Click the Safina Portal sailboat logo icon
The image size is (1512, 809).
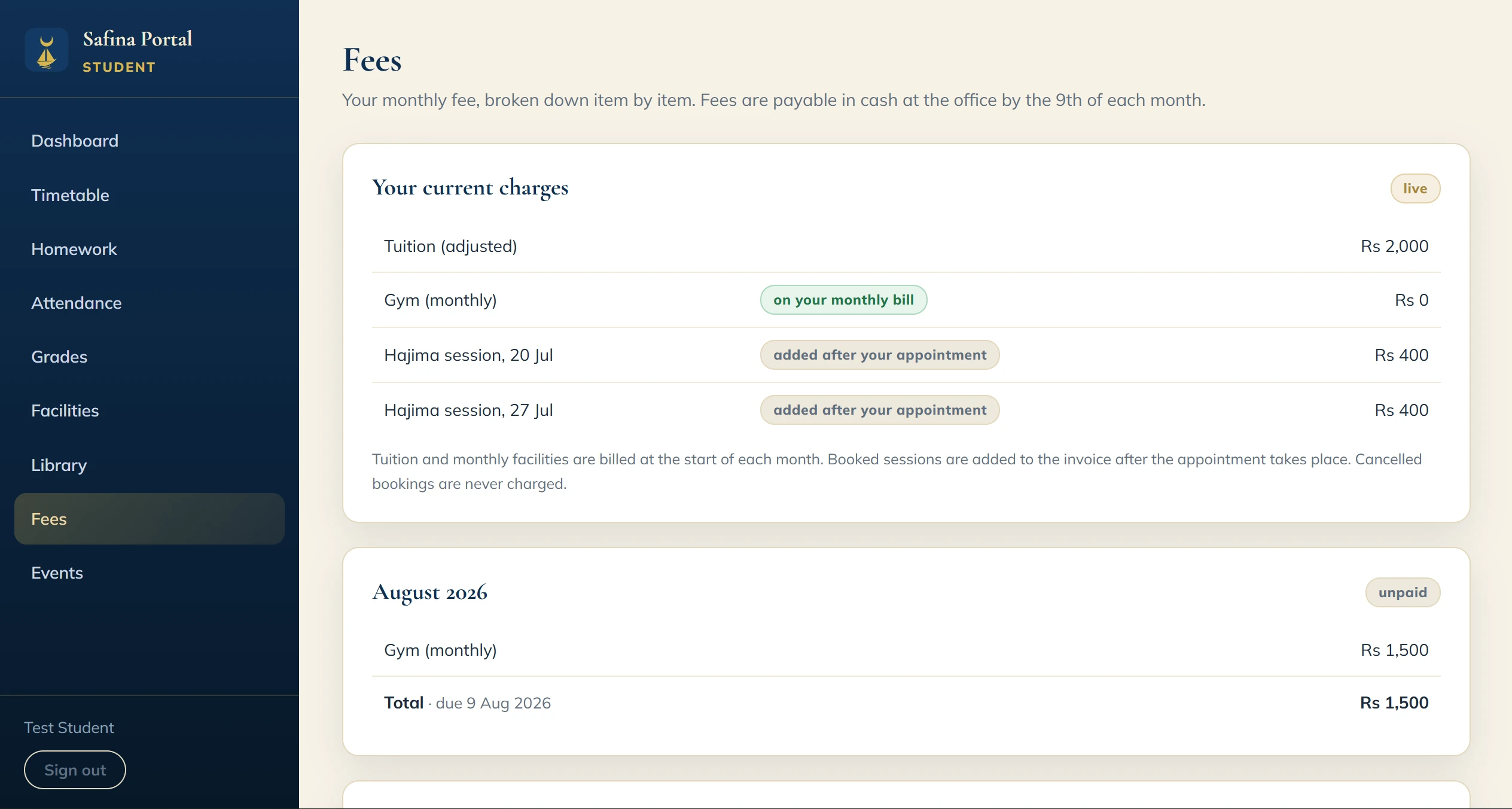click(x=46, y=50)
